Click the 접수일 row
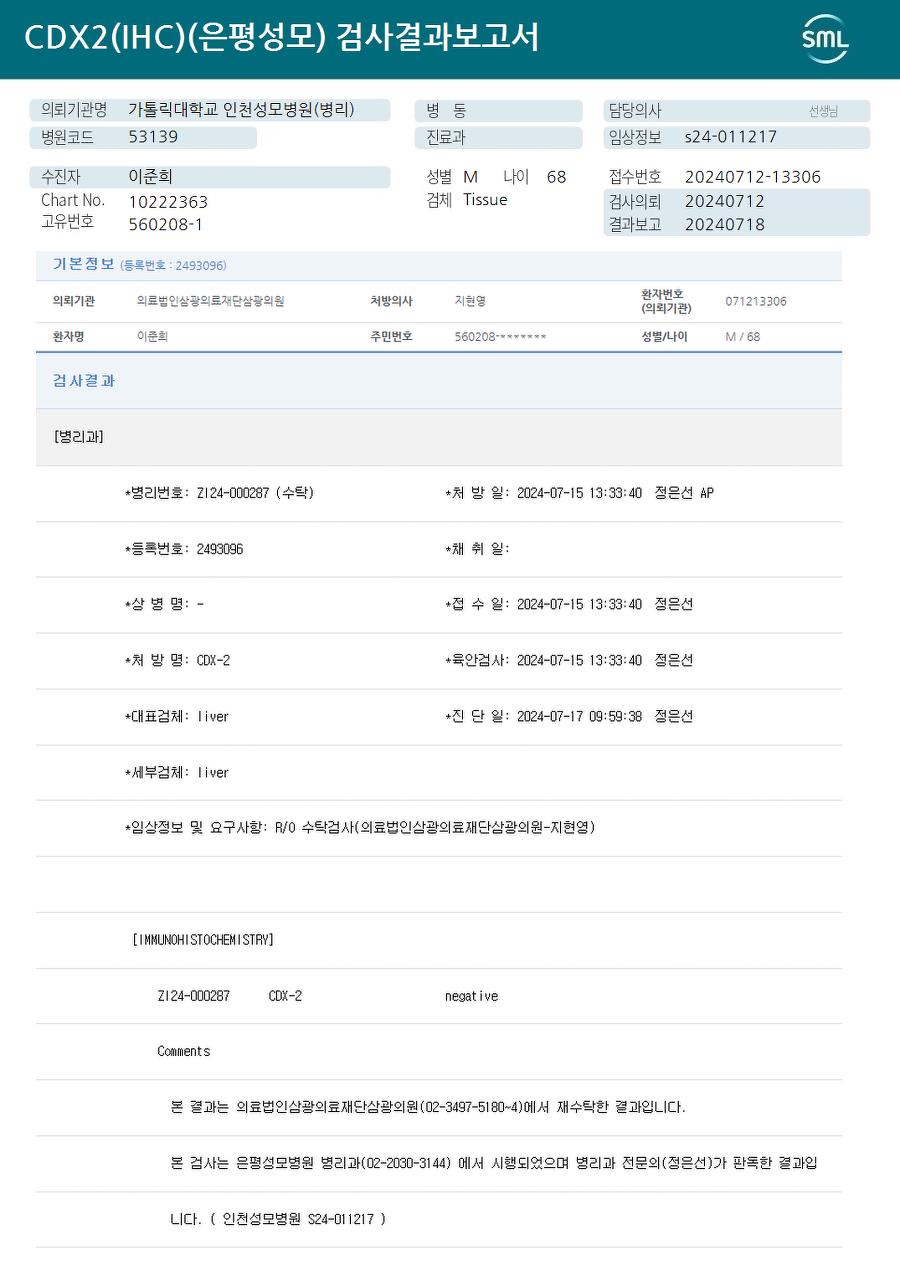The image size is (900, 1271). click(x=568, y=605)
